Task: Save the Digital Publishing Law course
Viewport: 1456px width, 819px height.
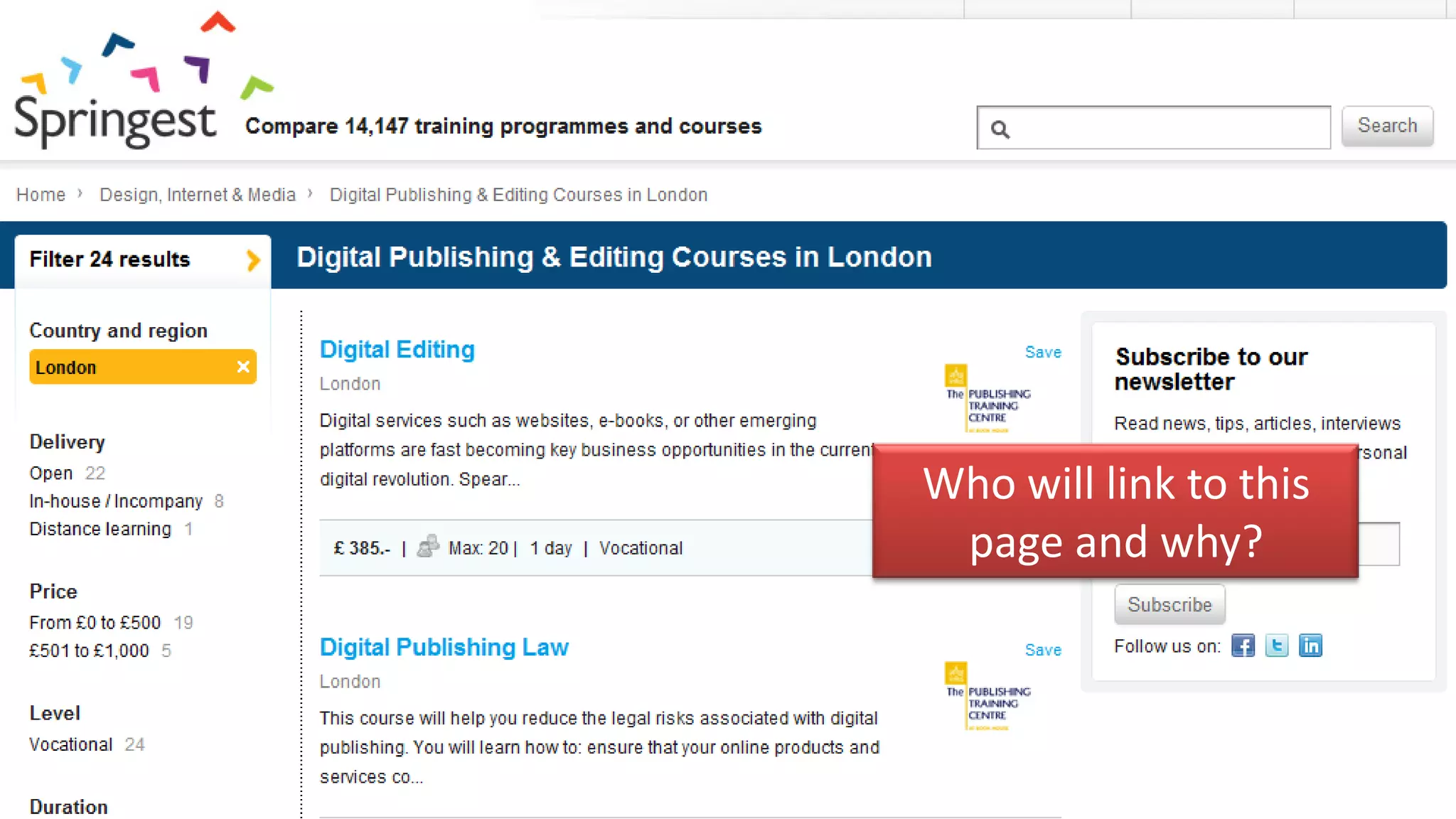Action: coord(1043,651)
